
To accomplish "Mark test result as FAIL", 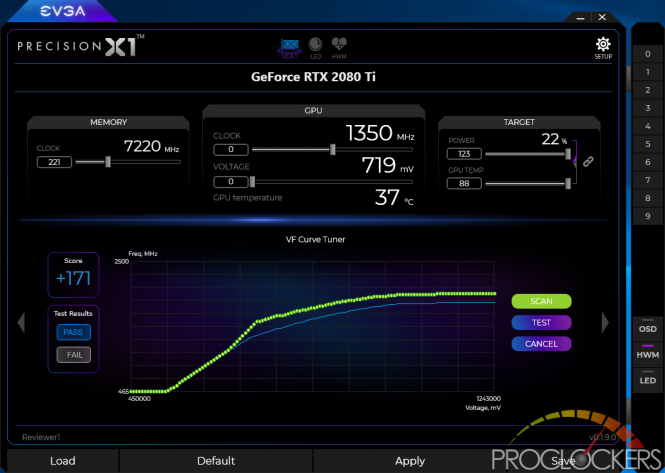I will click(x=73, y=355).
